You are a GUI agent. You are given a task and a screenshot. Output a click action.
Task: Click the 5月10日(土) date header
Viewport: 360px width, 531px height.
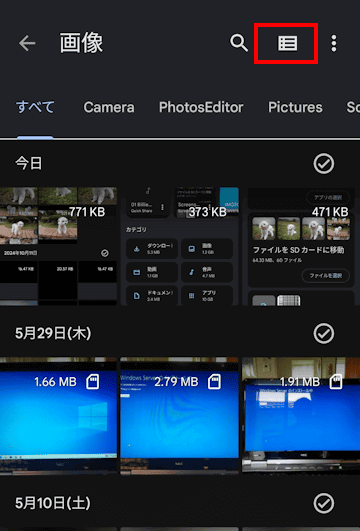click(x=53, y=503)
